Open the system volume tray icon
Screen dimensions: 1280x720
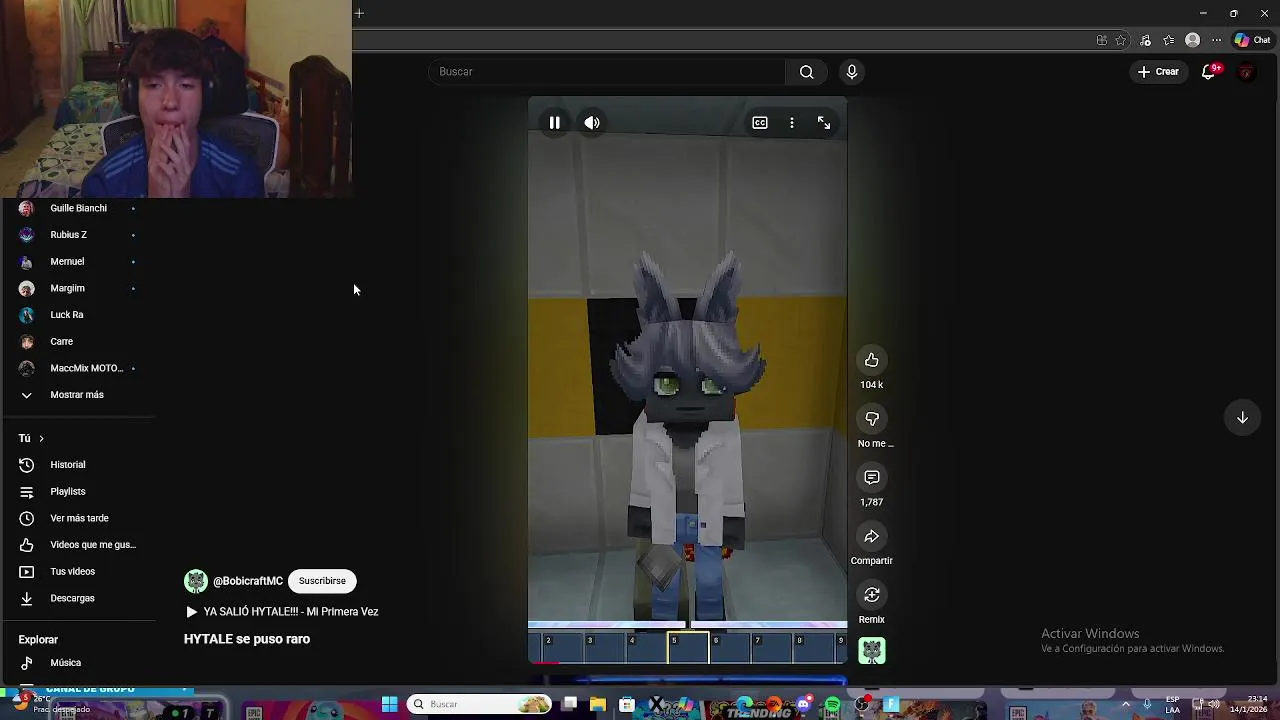click(1214, 705)
